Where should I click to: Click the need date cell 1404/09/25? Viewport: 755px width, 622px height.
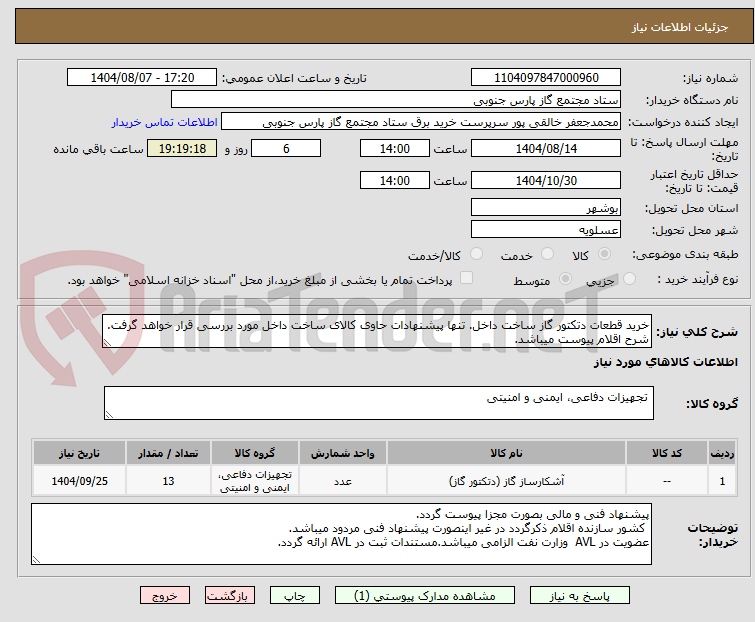79,481
